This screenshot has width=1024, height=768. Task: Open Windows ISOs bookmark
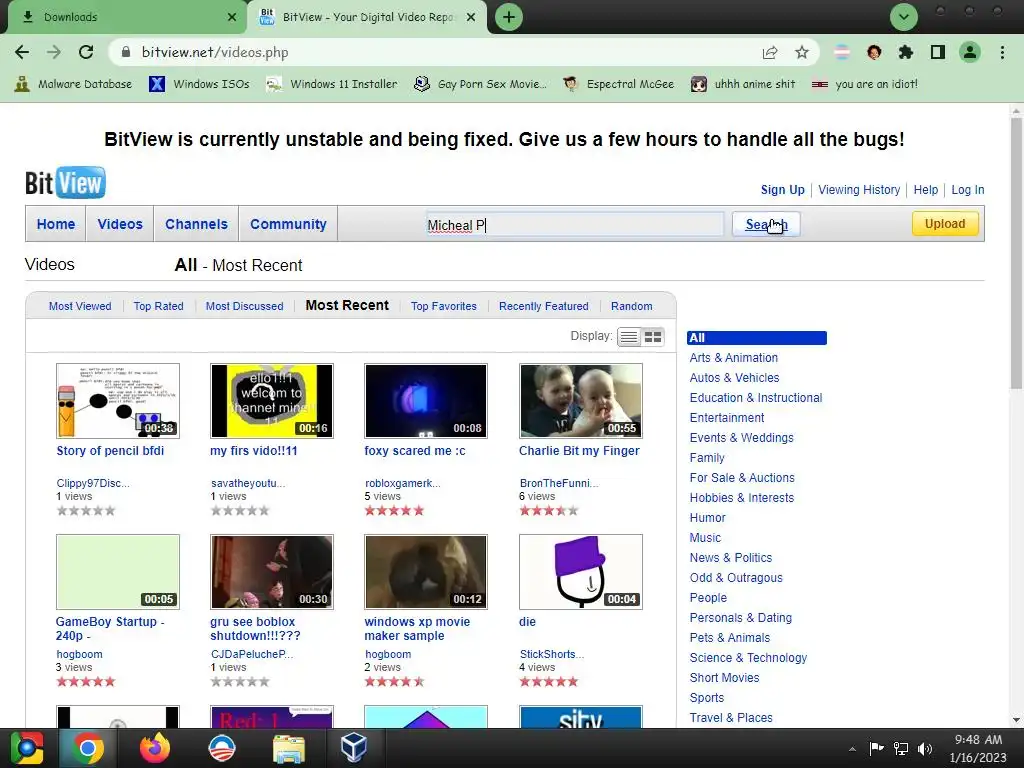coord(199,84)
